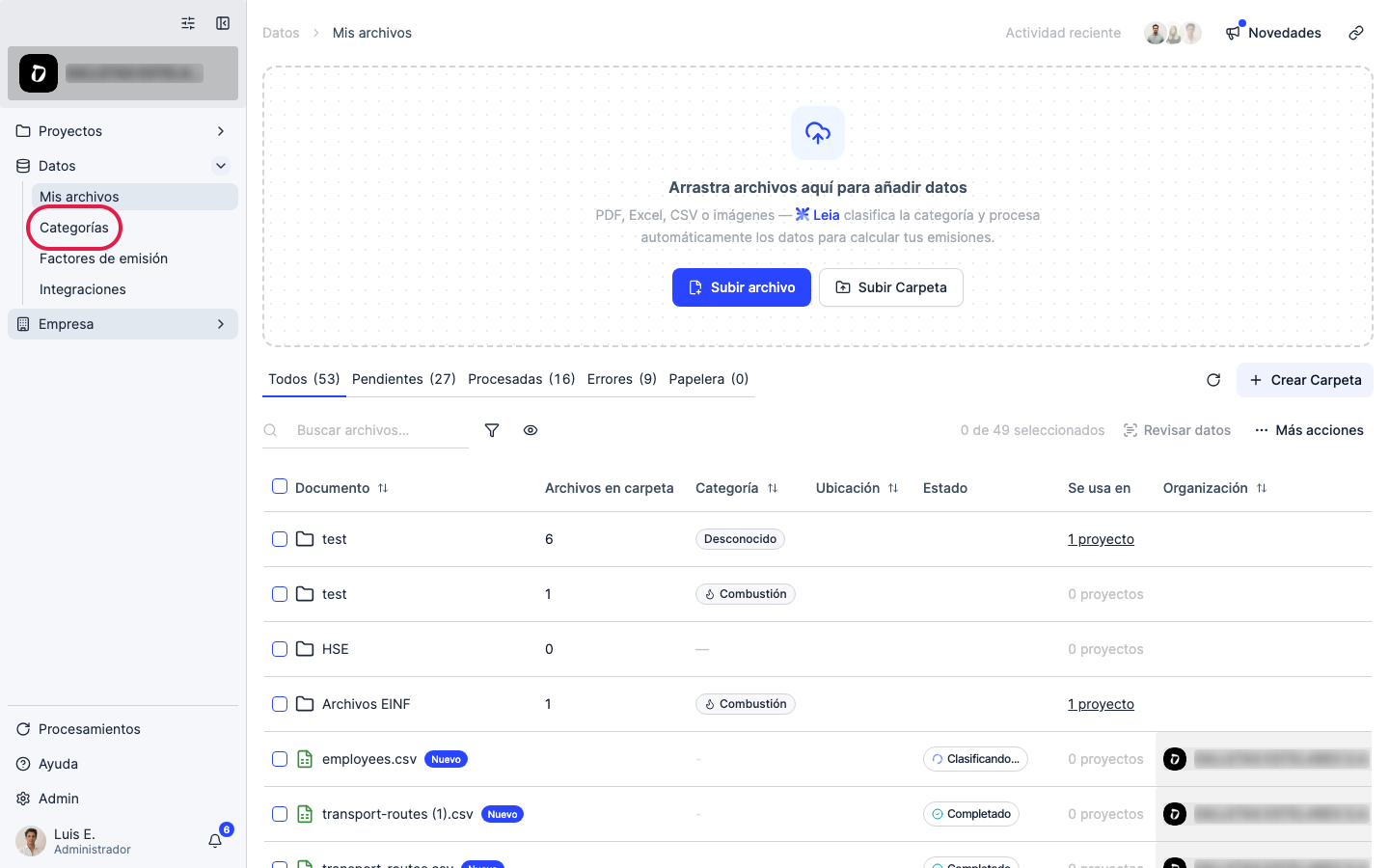Open the filter funnel icon

click(492, 430)
